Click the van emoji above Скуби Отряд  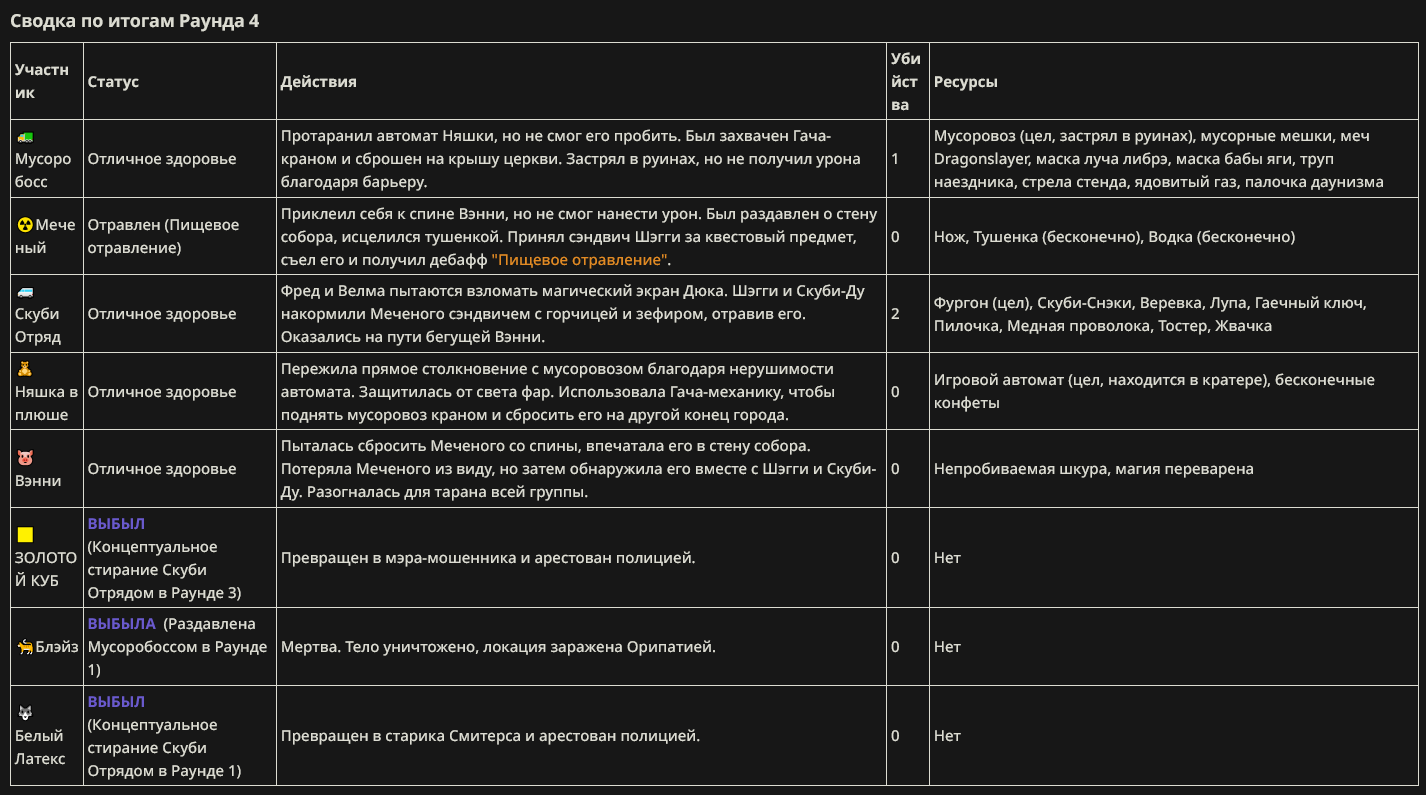click(x=25, y=291)
